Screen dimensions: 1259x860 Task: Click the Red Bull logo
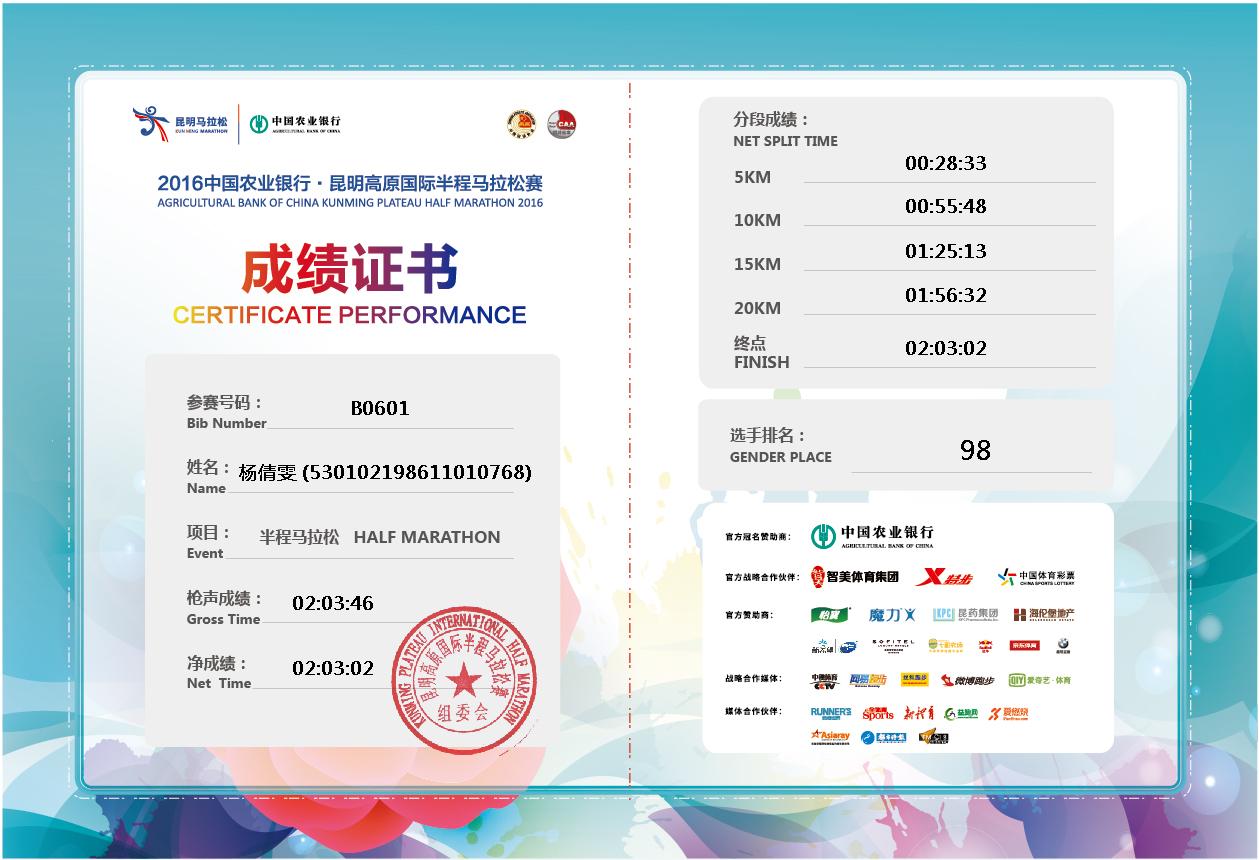pos(984,646)
